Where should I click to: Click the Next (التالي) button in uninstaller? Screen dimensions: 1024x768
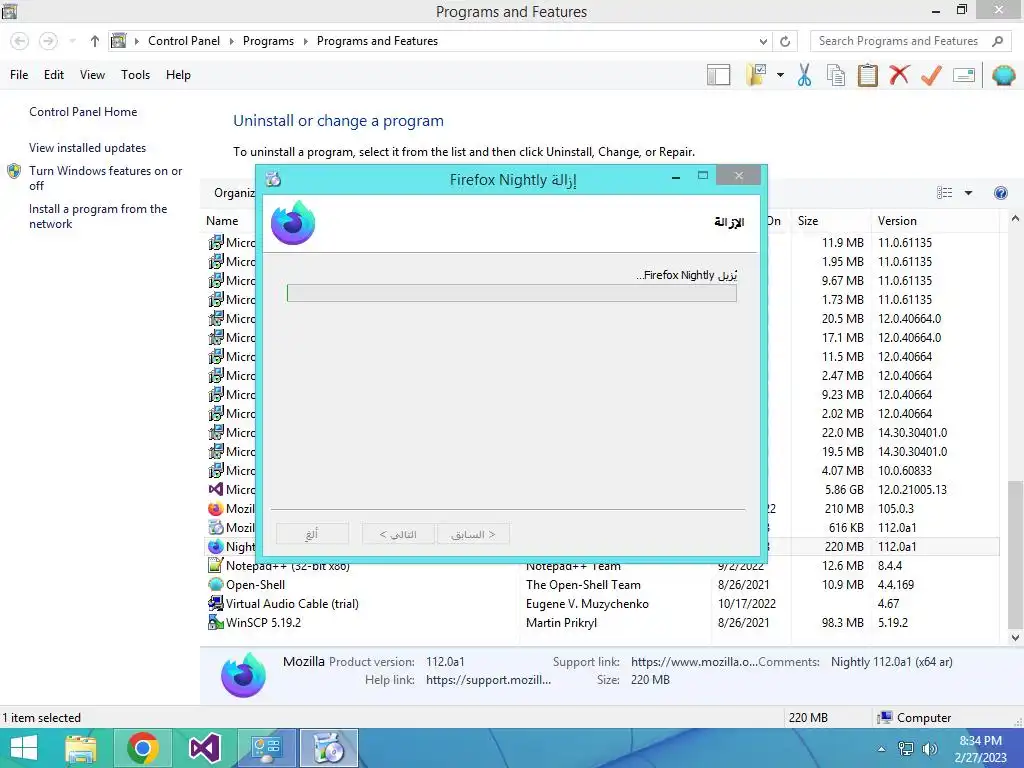pos(398,534)
